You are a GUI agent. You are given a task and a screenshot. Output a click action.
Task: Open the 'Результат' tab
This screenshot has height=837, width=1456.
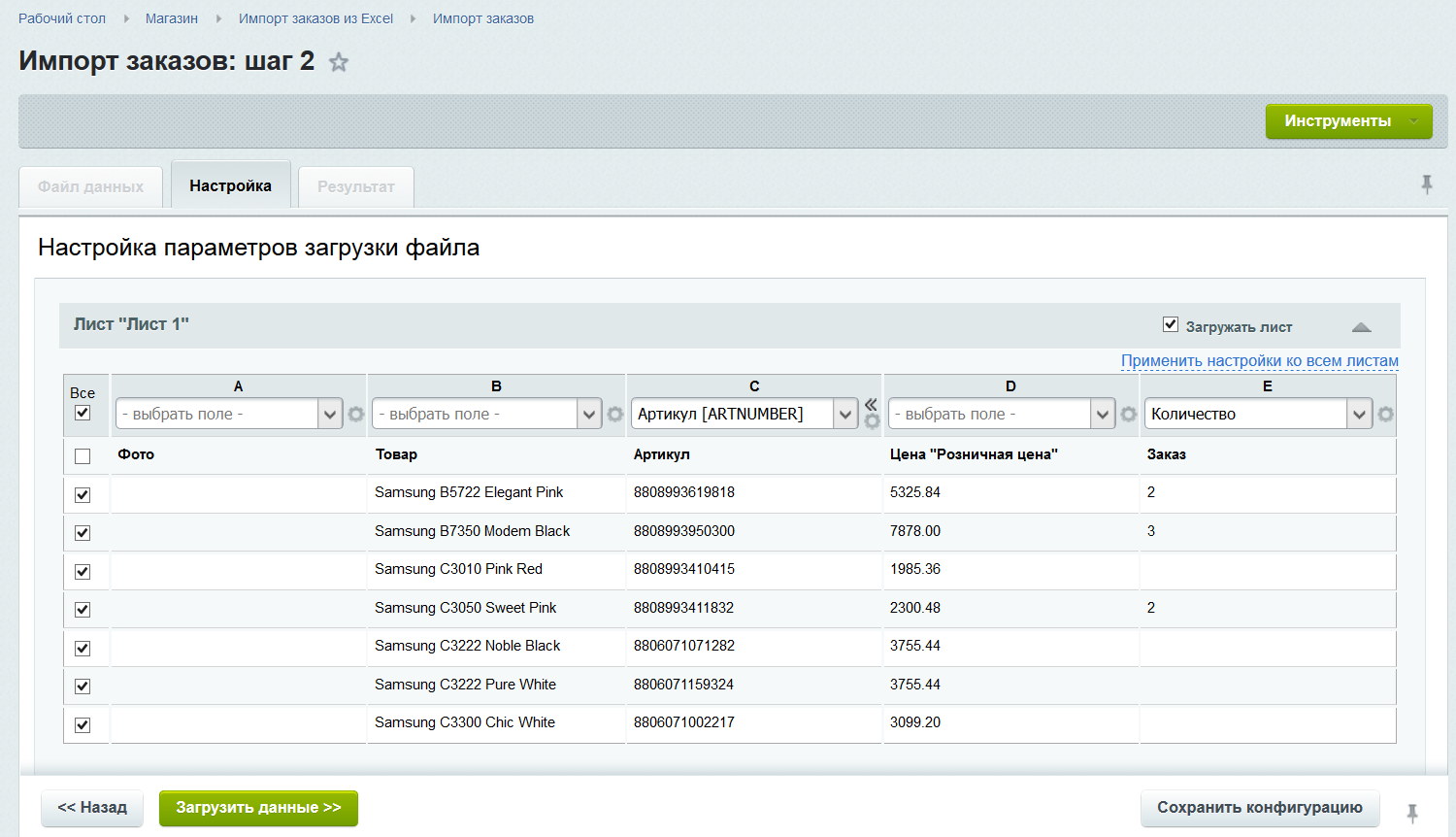click(x=355, y=186)
